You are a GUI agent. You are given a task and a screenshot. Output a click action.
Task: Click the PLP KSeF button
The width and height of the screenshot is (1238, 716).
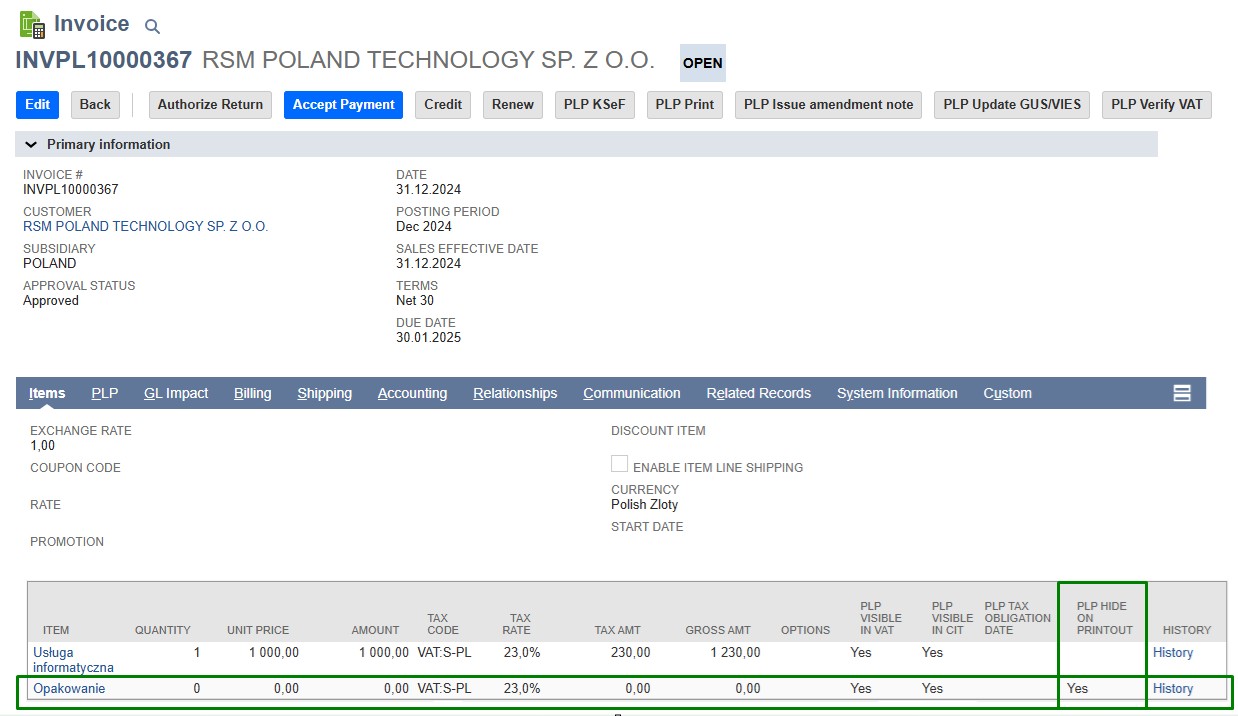pyautogui.click(x=594, y=105)
